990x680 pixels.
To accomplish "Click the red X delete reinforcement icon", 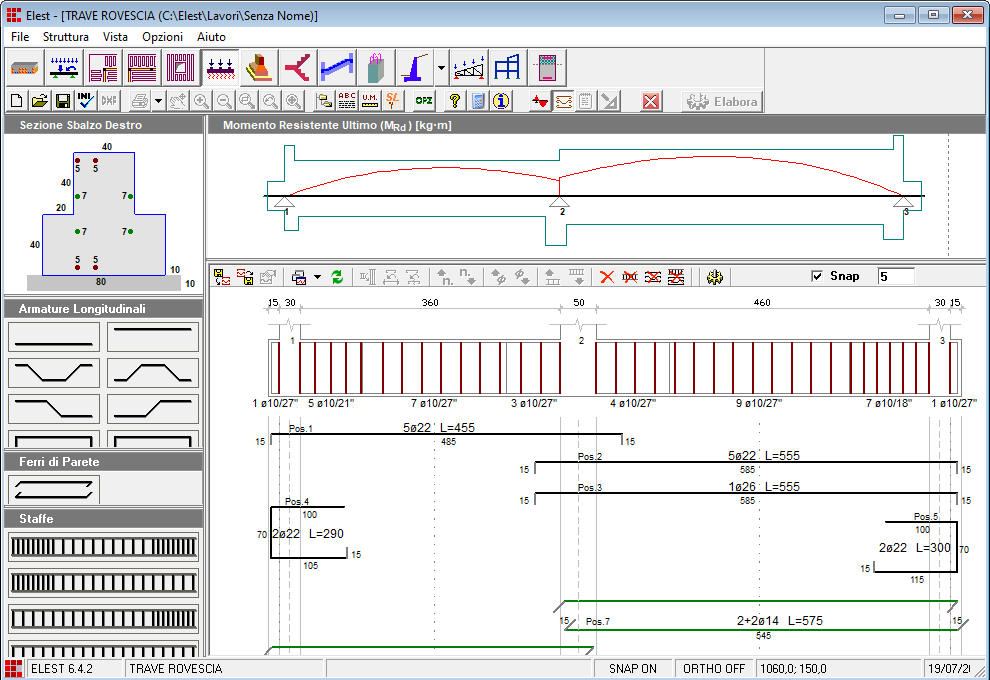I will 606,277.
